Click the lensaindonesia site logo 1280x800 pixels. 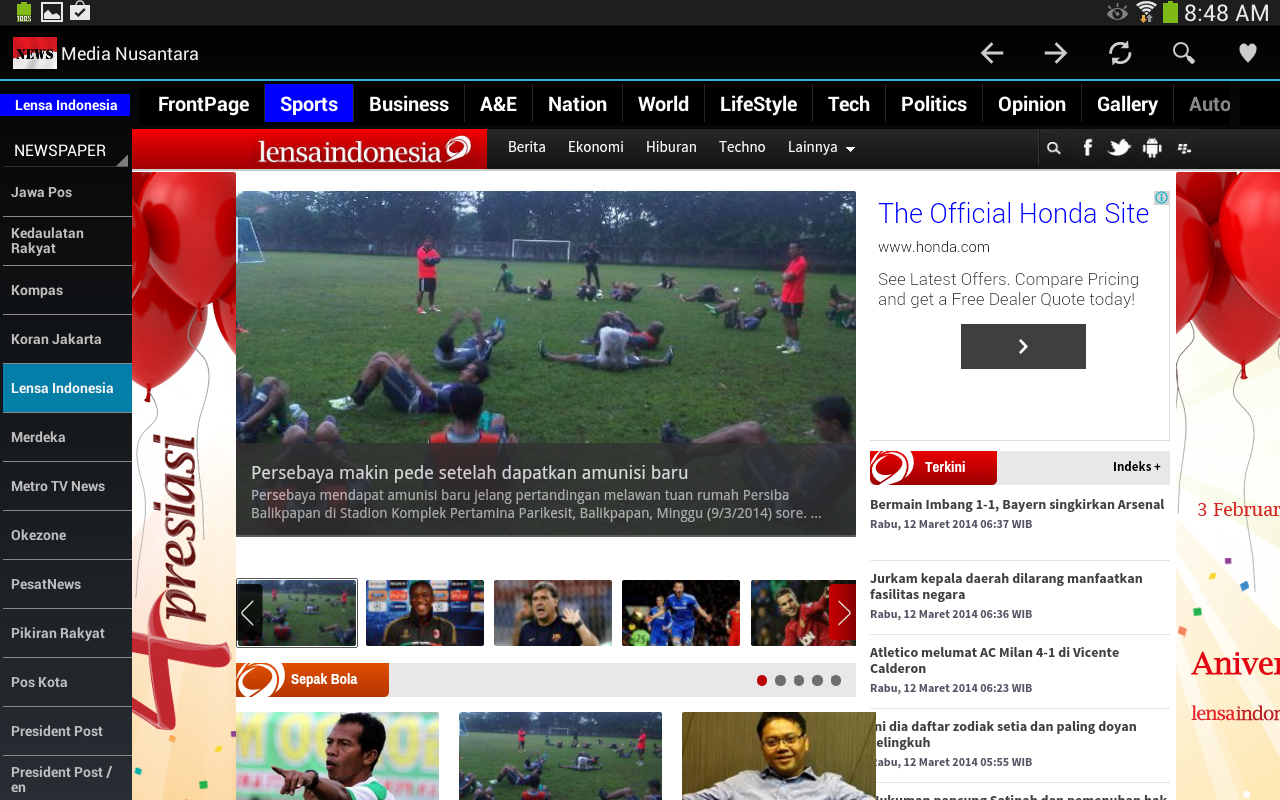click(x=364, y=150)
